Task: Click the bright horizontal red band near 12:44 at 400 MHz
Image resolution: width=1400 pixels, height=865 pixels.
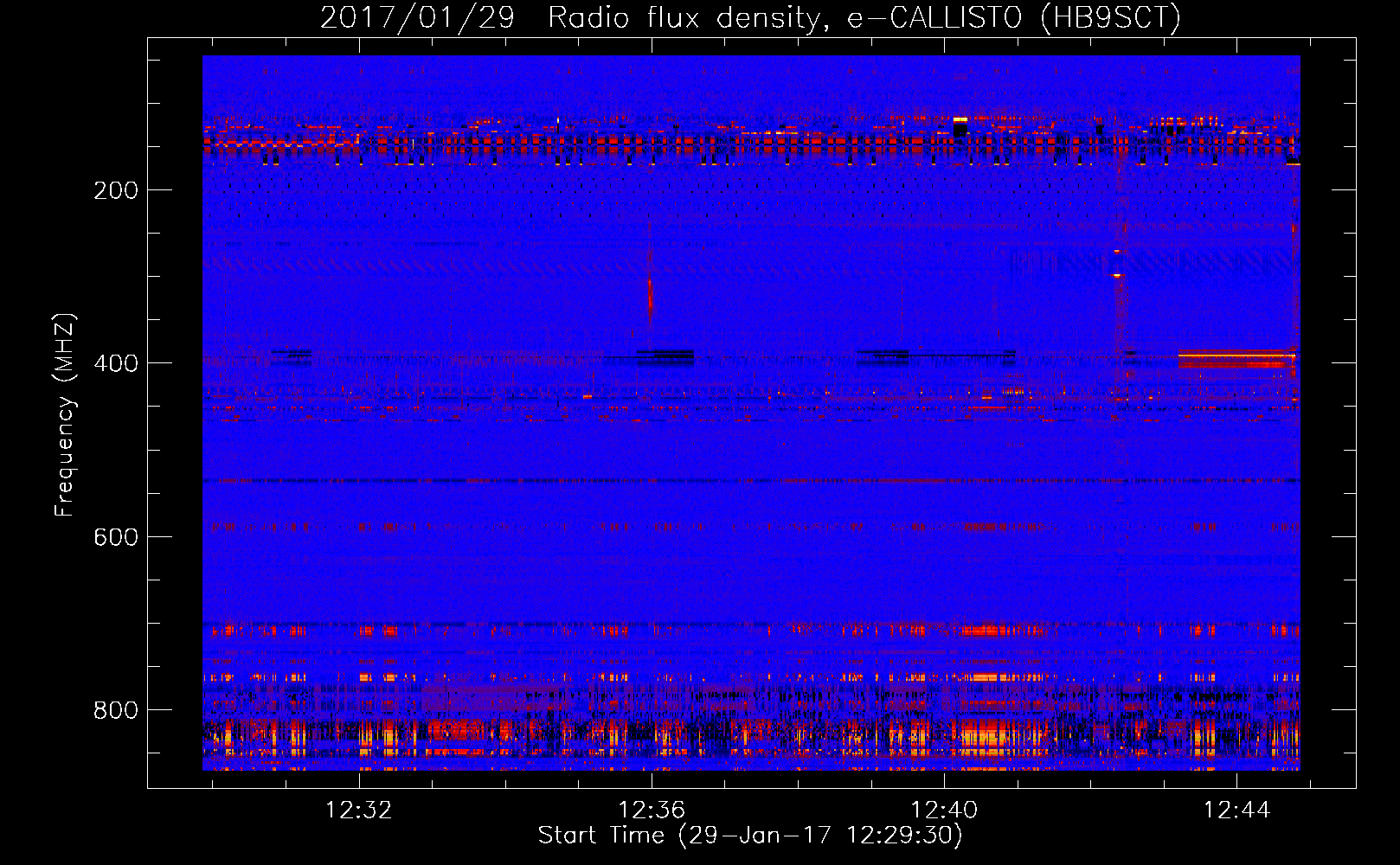Action: (x=1236, y=357)
